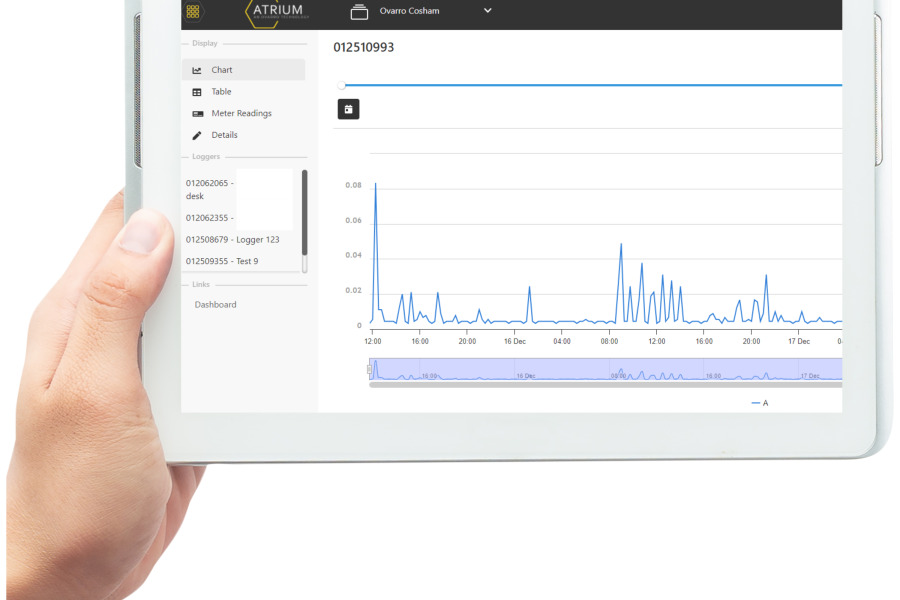Open the Ovarro Cosham organisation selector
Image resolution: width=900 pixels, height=600 pixels.
click(x=410, y=11)
